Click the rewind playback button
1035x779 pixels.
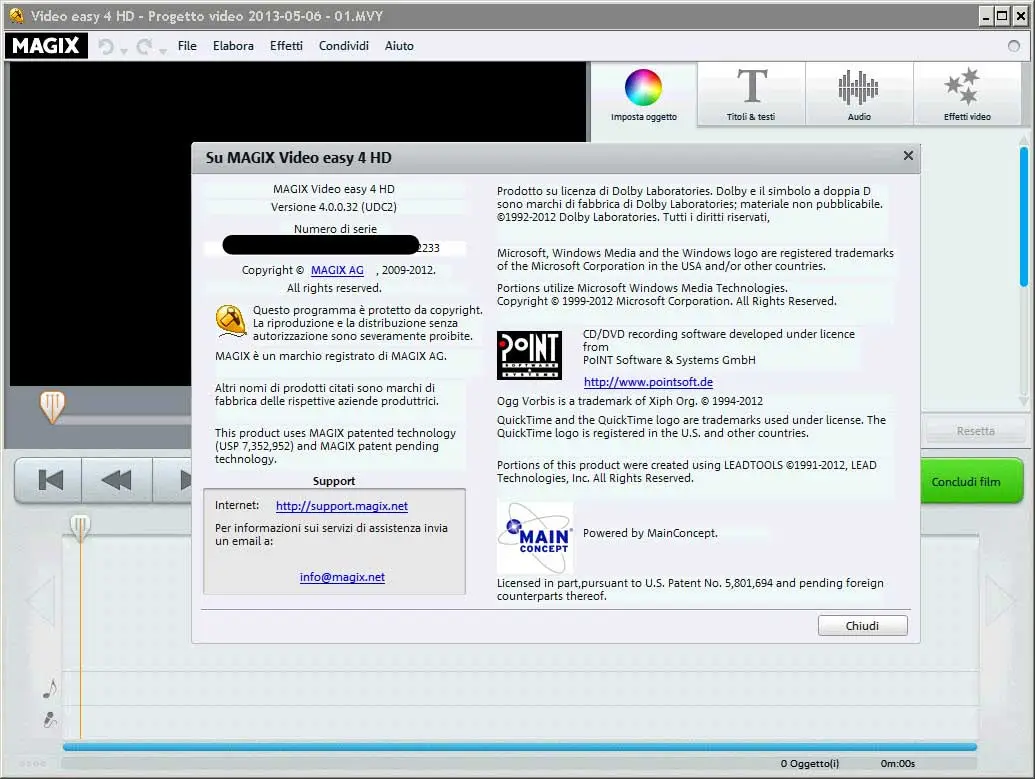(117, 480)
